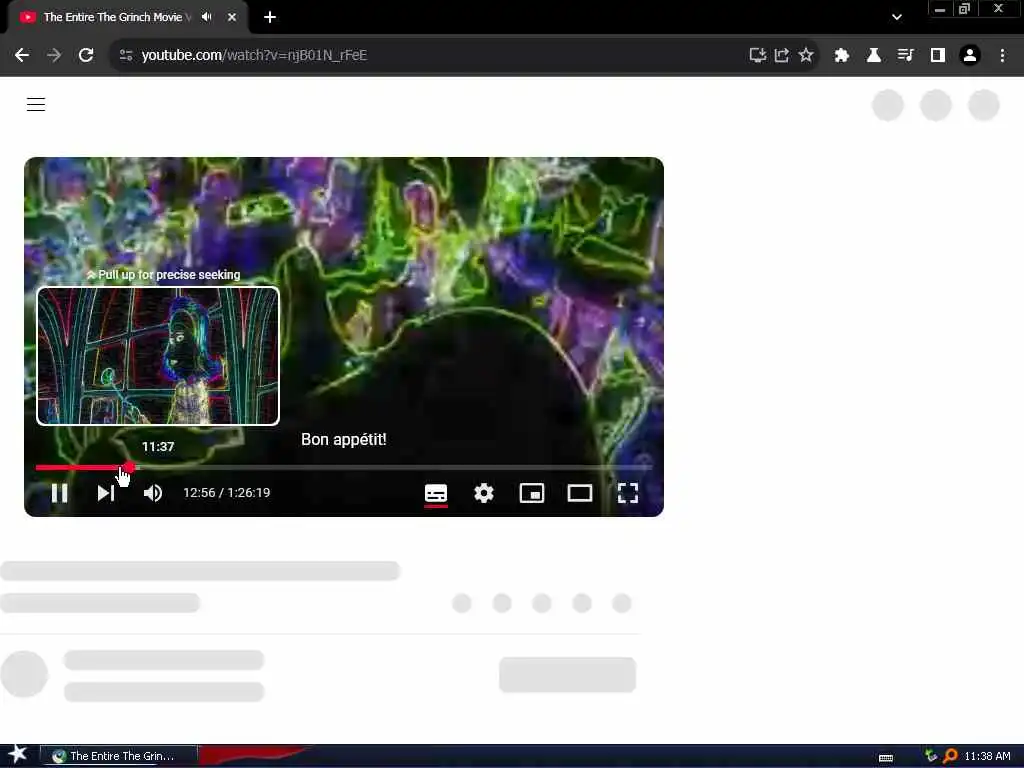Image resolution: width=1024 pixels, height=768 pixels.
Task: Mute the video player volume
Action: tap(153, 493)
